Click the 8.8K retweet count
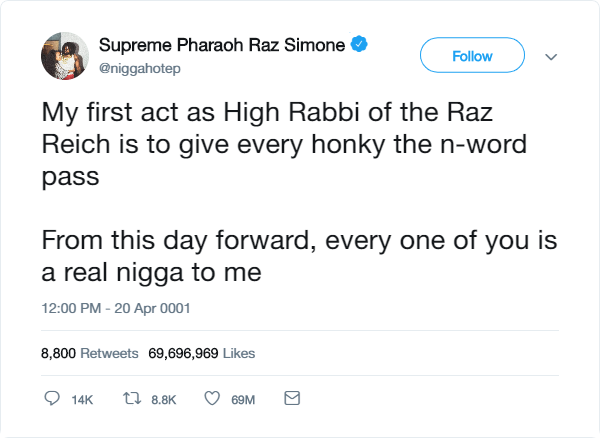 (163, 400)
